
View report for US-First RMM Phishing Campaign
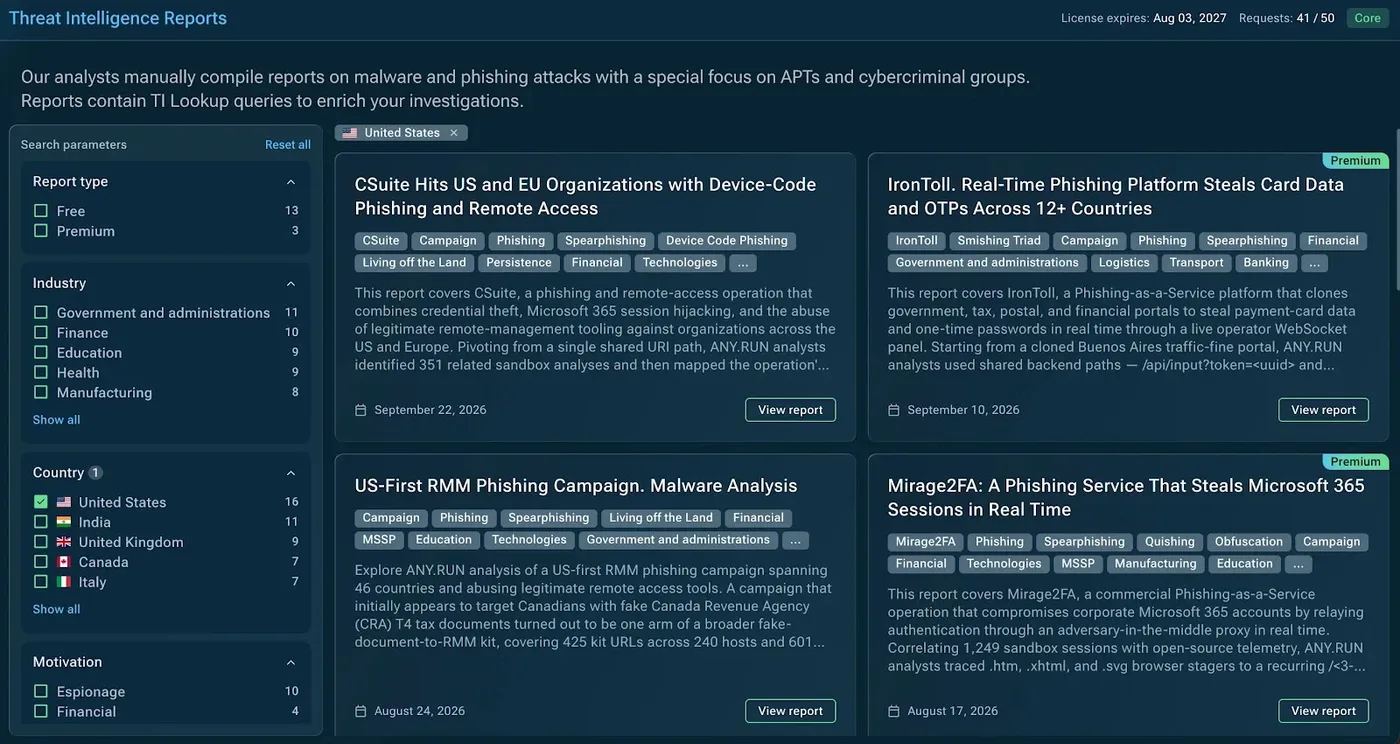(790, 711)
